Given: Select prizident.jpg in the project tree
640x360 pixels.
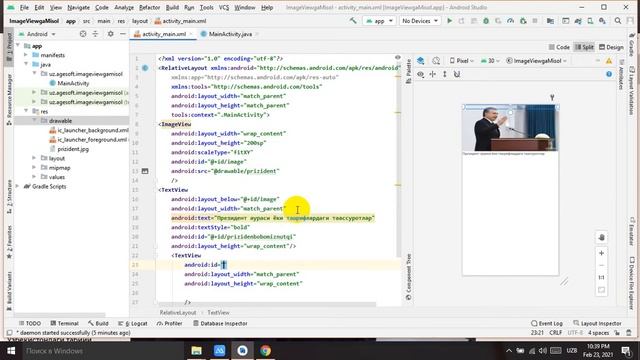Looking at the screenshot, I should [73, 149].
